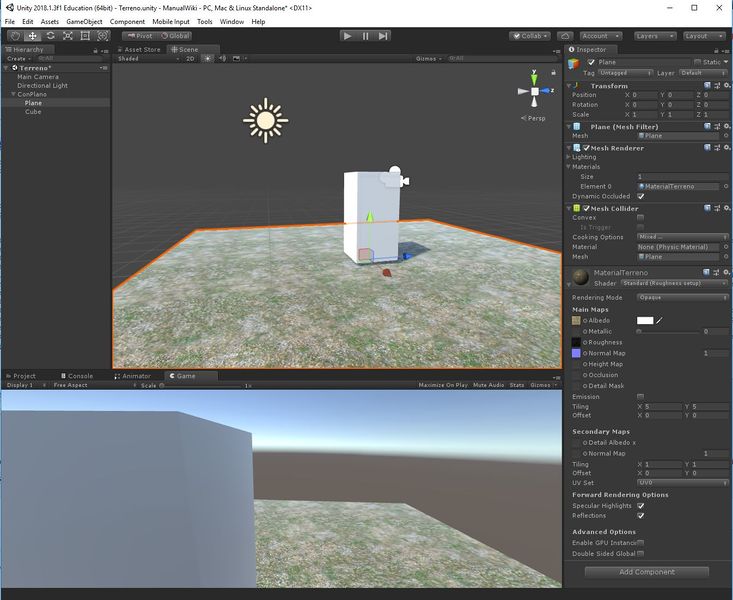Image resolution: width=733 pixels, height=600 pixels.
Task: Toggle Reflections checkbox
Action: coord(640,515)
